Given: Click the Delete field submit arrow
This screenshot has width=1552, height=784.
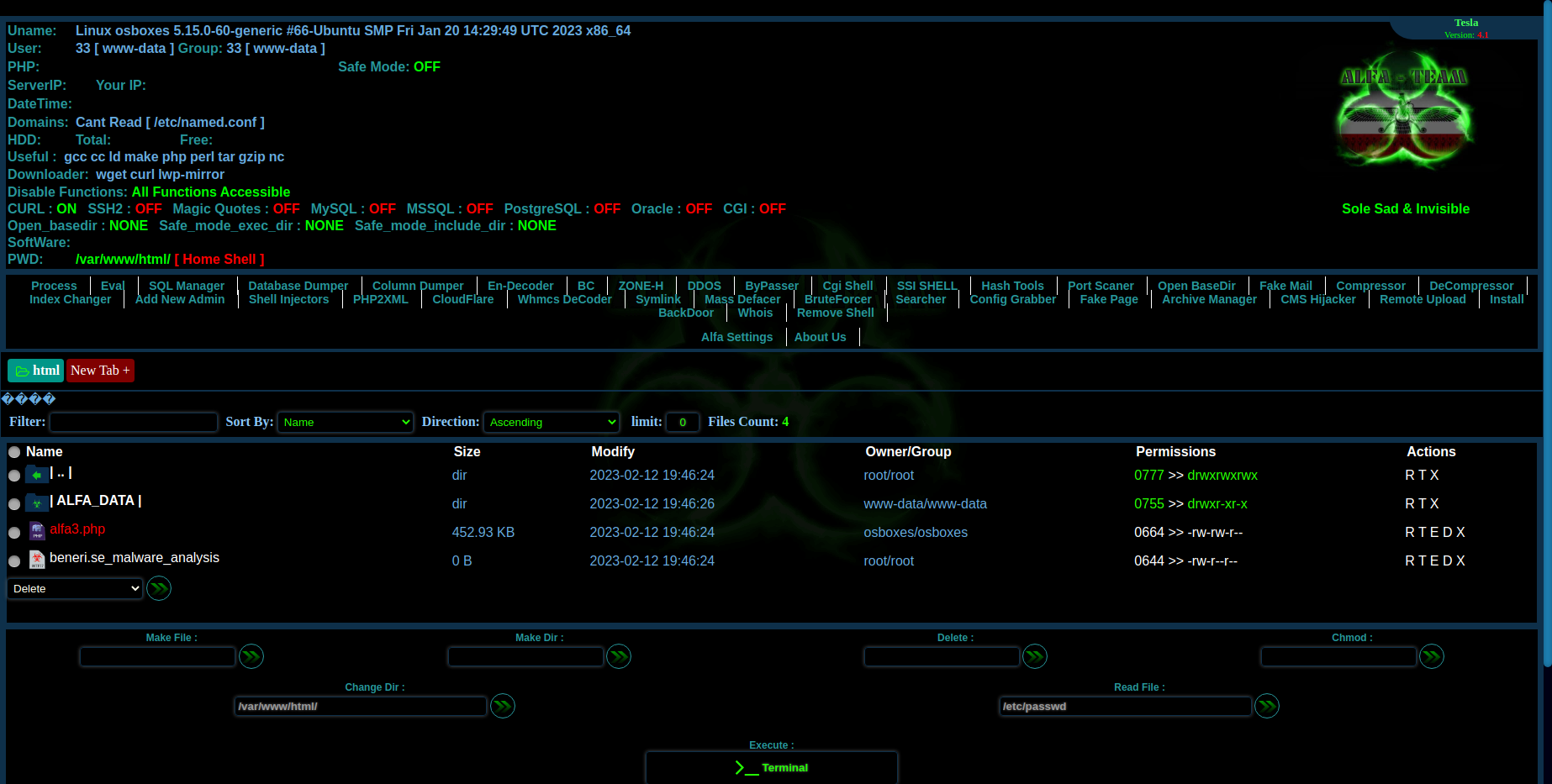Looking at the screenshot, I should tap(1035, 656).
